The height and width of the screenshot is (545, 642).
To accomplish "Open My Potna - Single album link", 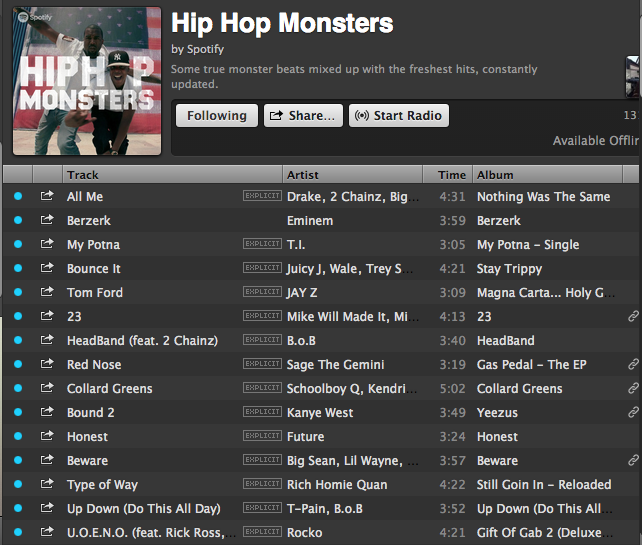I will click(528, 245).
